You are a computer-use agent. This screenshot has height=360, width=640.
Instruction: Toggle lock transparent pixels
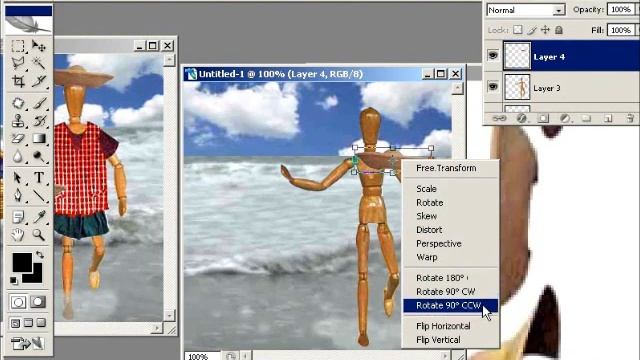coord(518,30)
